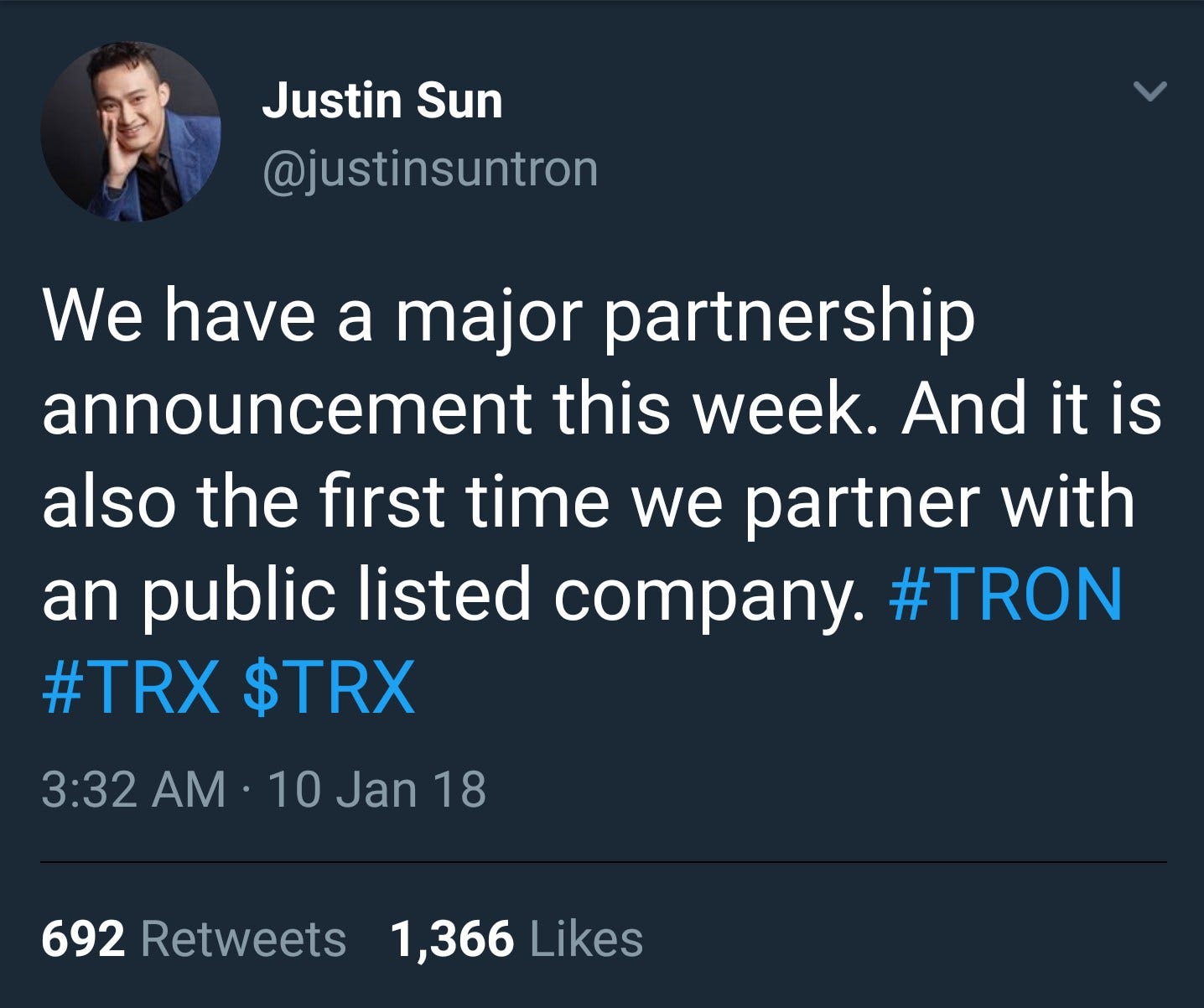This screenshot has width=1204, height=1008.
Task: Open the Retweets label list
Action: [243, 939]
